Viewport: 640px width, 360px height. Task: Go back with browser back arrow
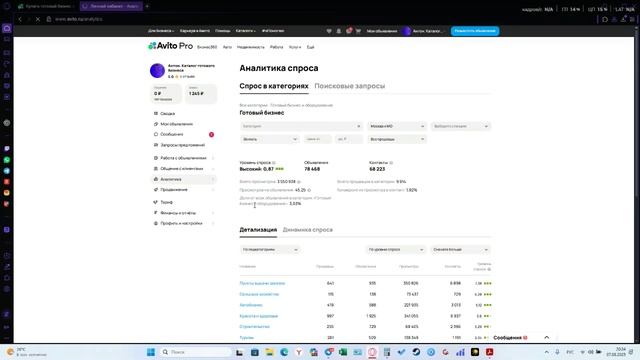pos(20,19)
